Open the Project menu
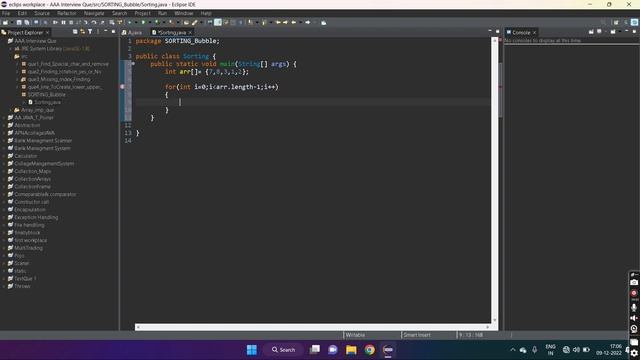 tap(142, 13)
